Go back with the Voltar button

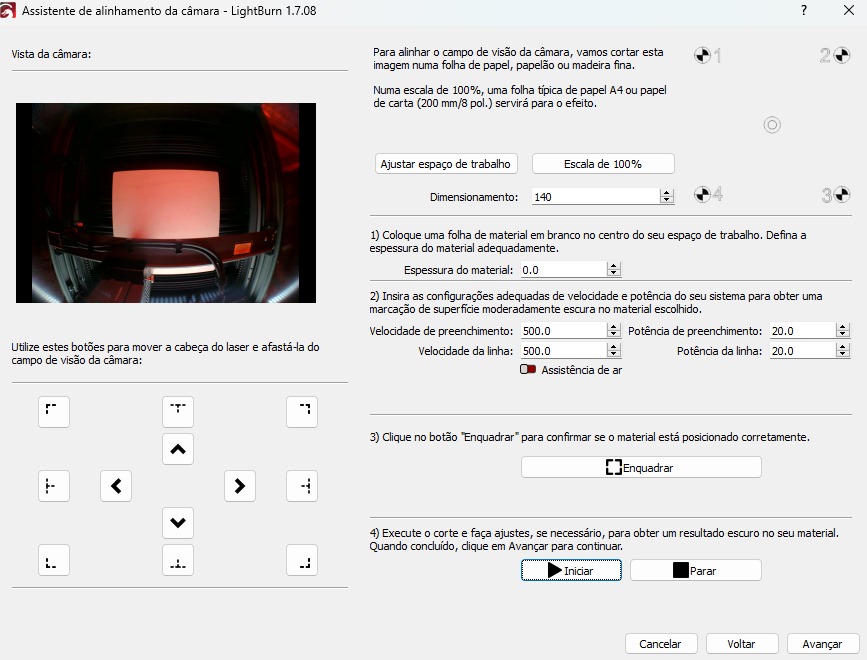coord(741,643)
